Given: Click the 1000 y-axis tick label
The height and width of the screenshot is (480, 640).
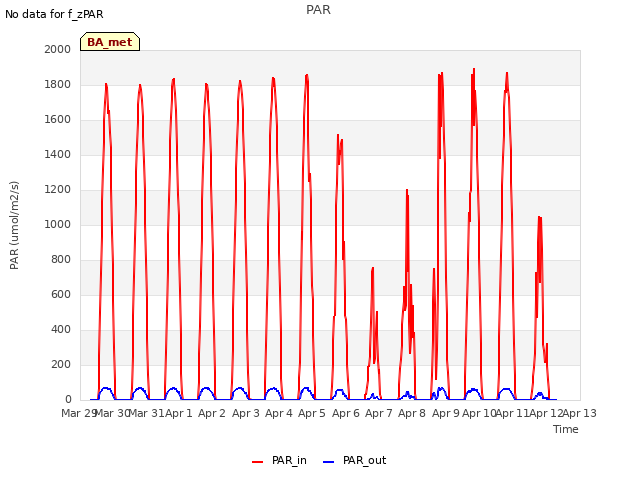Looking at the screenshot, I should (x=58, y=224).
